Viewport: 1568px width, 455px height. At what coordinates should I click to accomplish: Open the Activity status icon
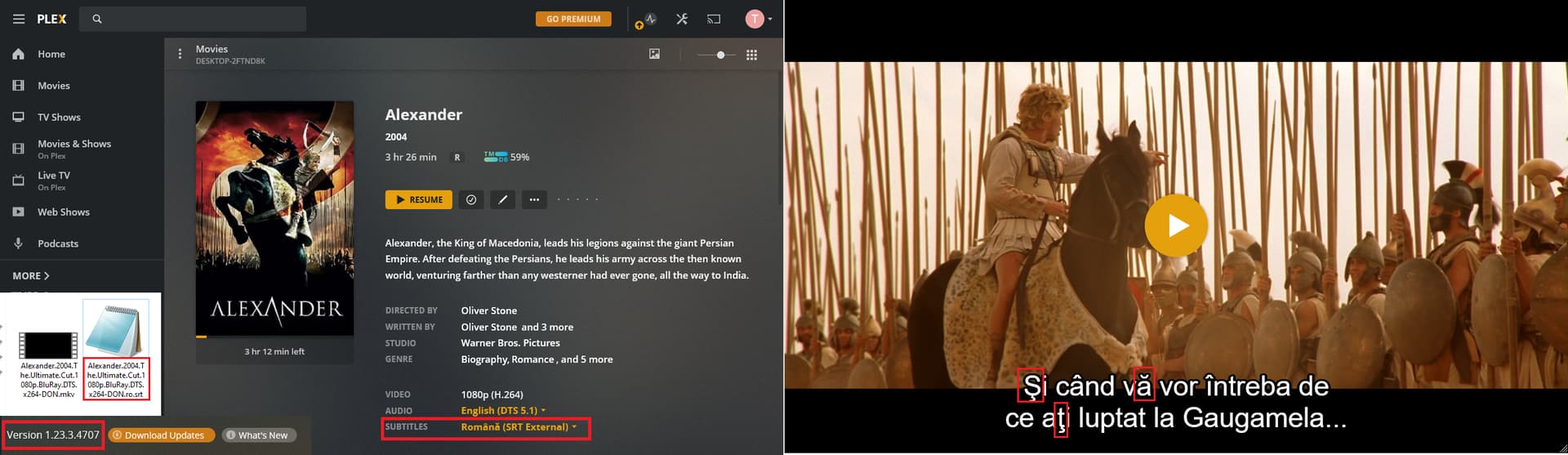pos(650,19)
